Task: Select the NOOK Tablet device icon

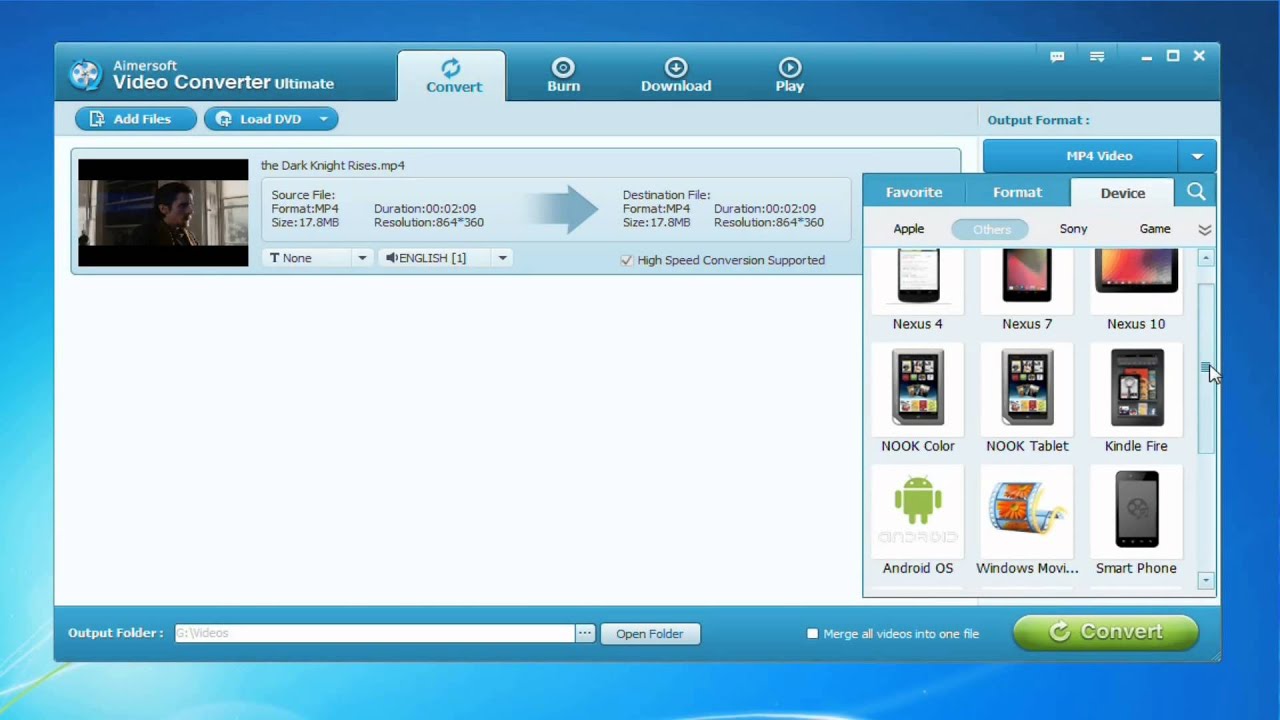Action: [1027, 388]
